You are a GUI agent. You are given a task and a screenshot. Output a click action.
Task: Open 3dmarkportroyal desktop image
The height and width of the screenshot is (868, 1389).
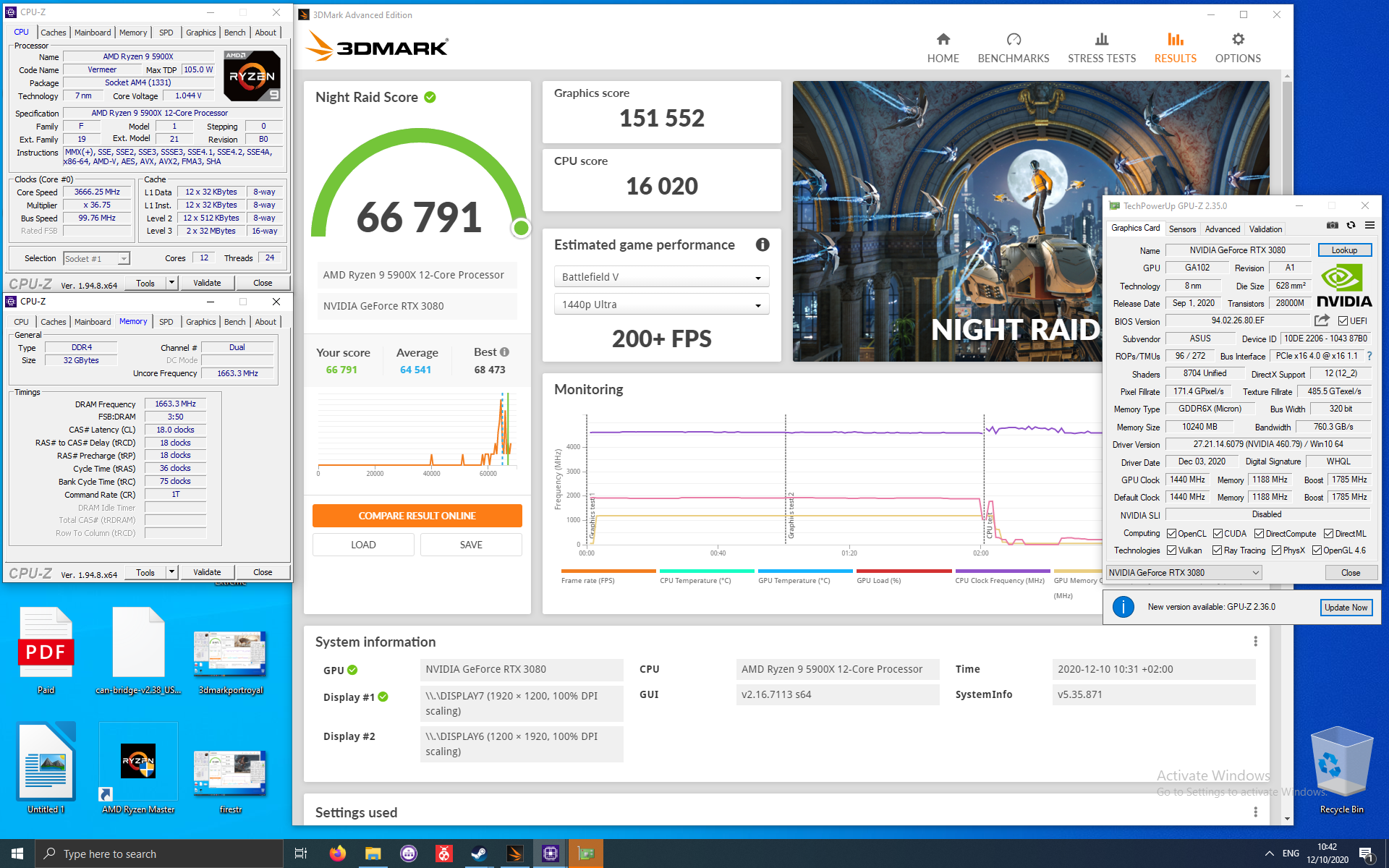[x=231, y=660]
